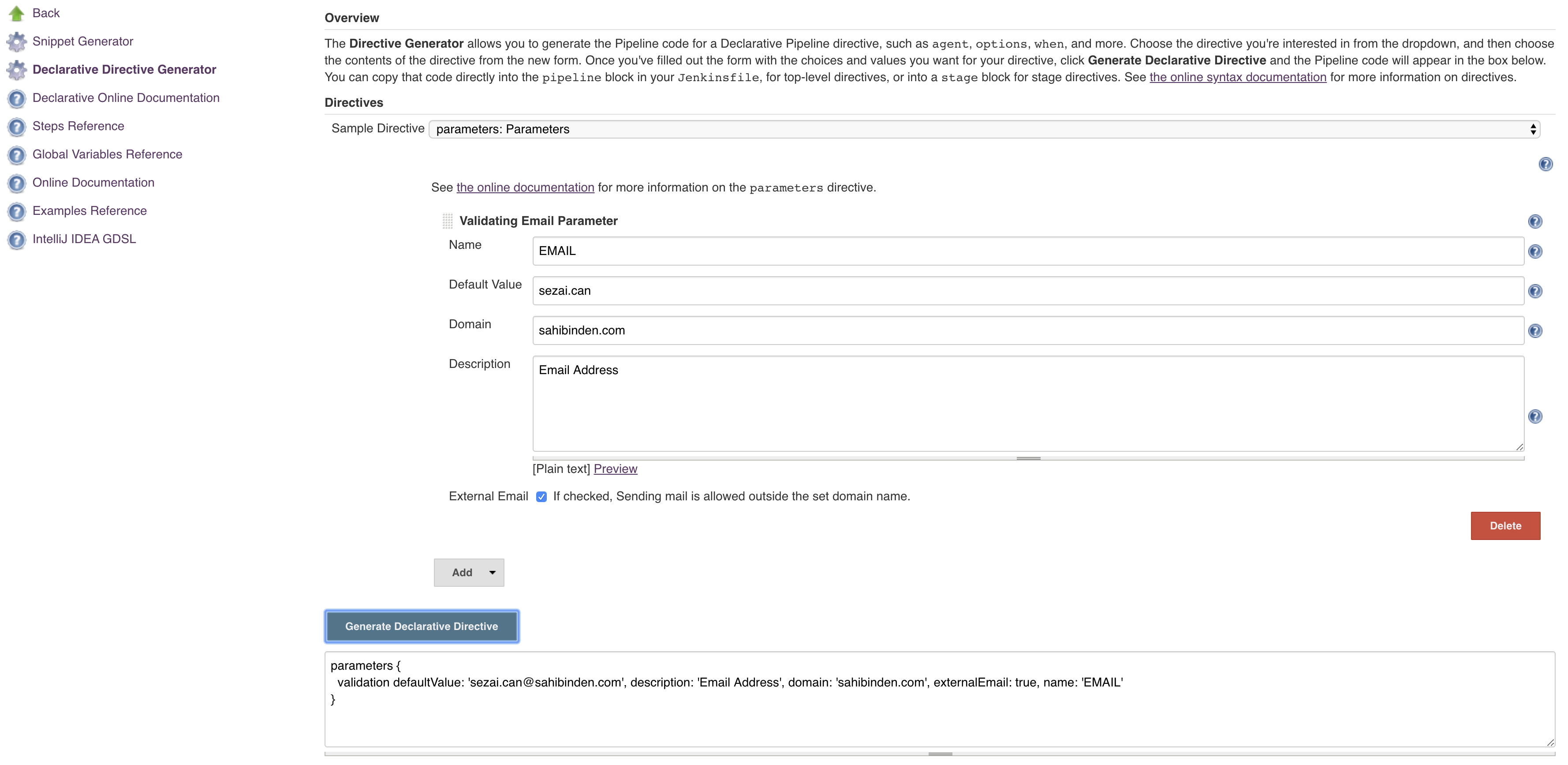The image size is (1568, 765).
Task: Click the Default Value field with sezai.can
Action: point(1028,291)
